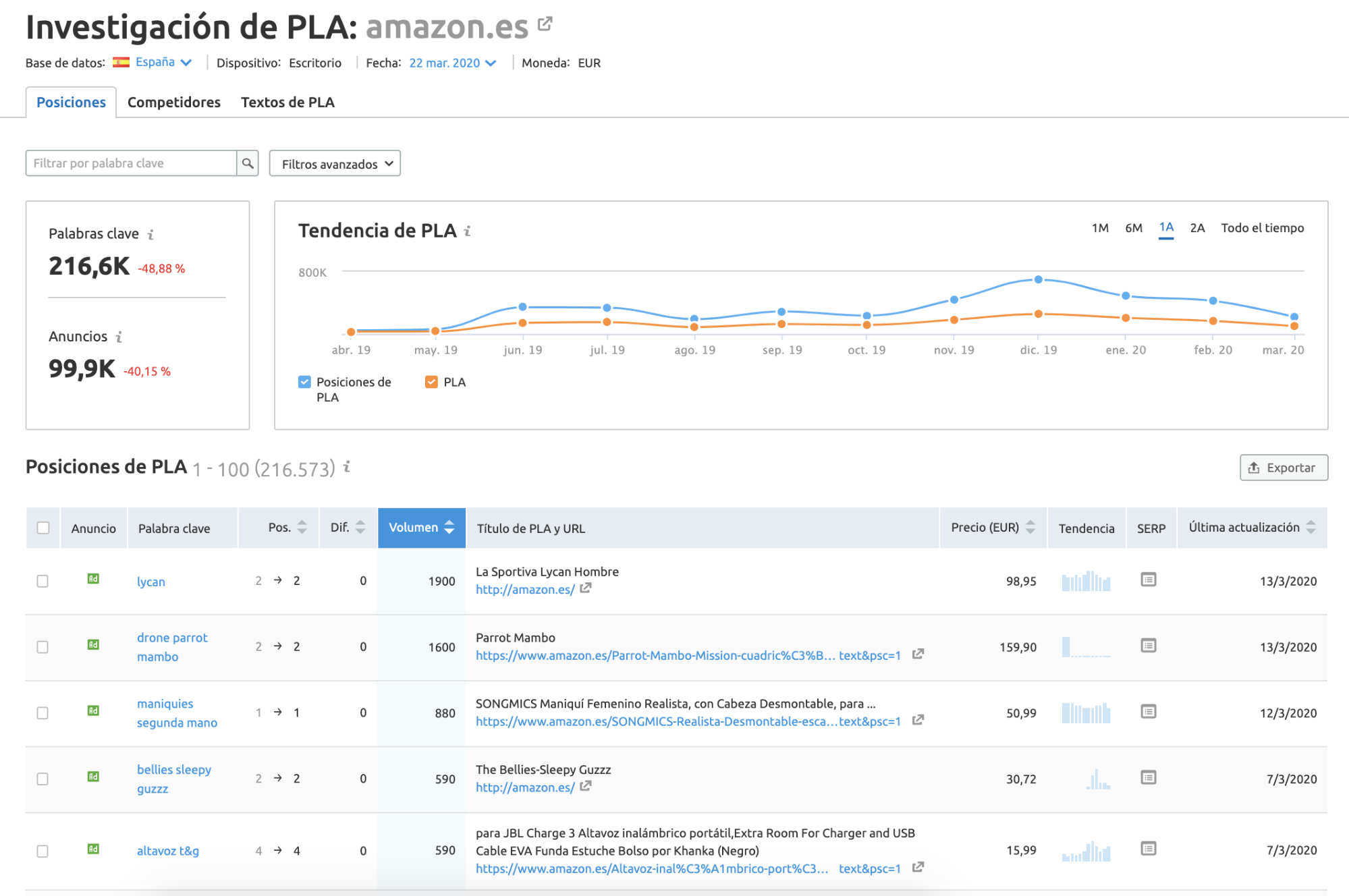
Task: Check the box for bellies sleepy guzzz row
Action: coord(43,779)
